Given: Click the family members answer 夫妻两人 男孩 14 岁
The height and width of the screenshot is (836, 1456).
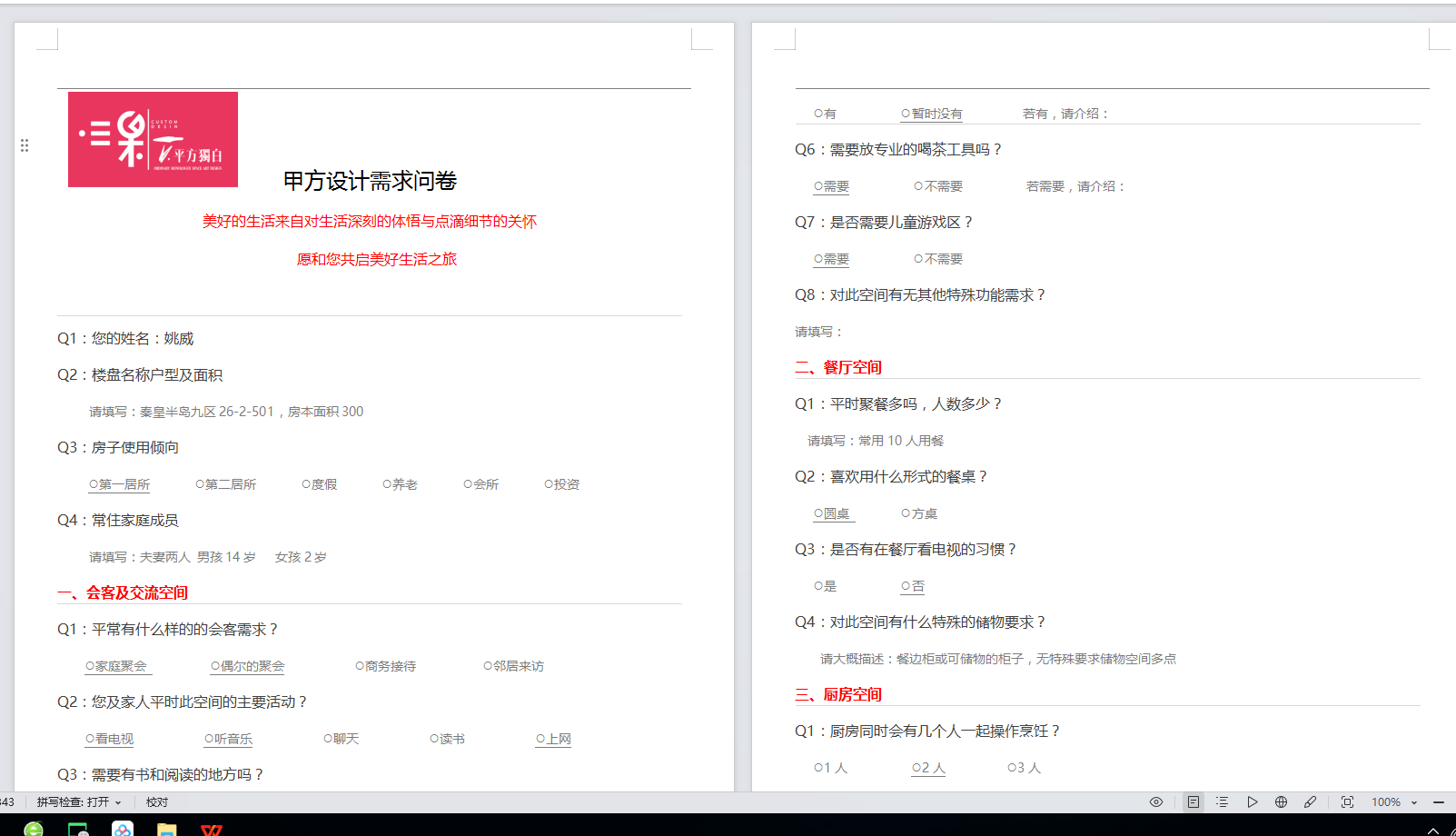Looking at the screenshot, I should (198, 557).
